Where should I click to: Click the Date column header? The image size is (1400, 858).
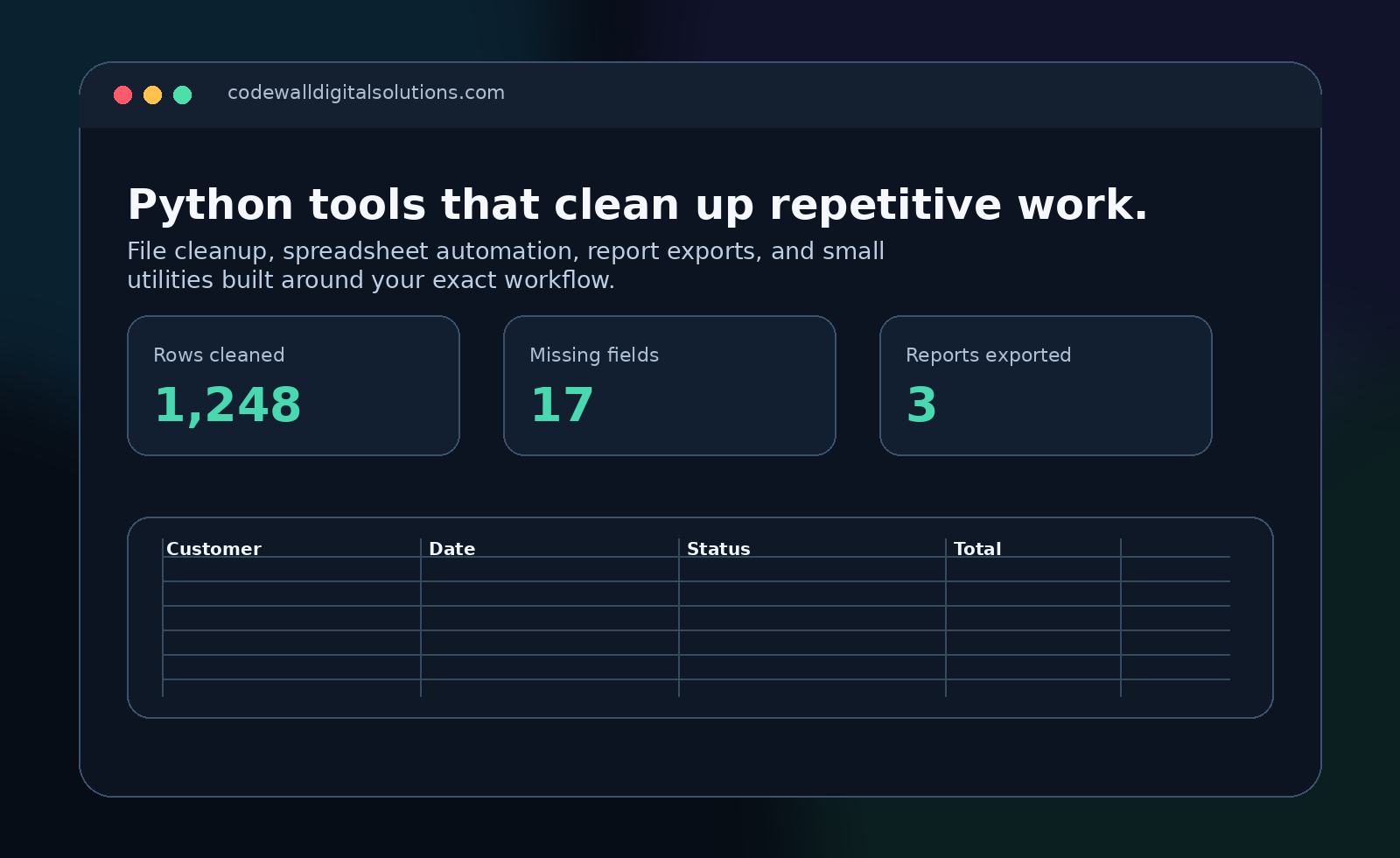coord(451,549)
